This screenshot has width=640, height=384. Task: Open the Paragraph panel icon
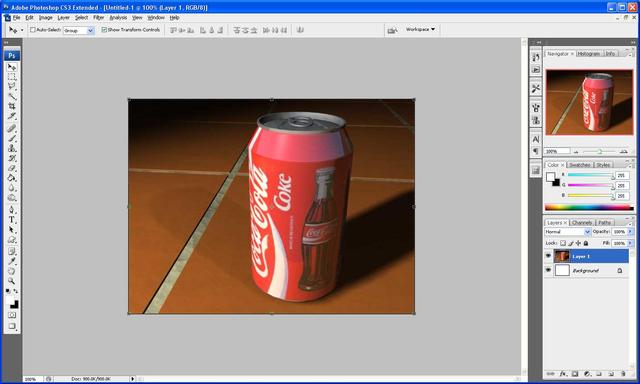point(536,151)
